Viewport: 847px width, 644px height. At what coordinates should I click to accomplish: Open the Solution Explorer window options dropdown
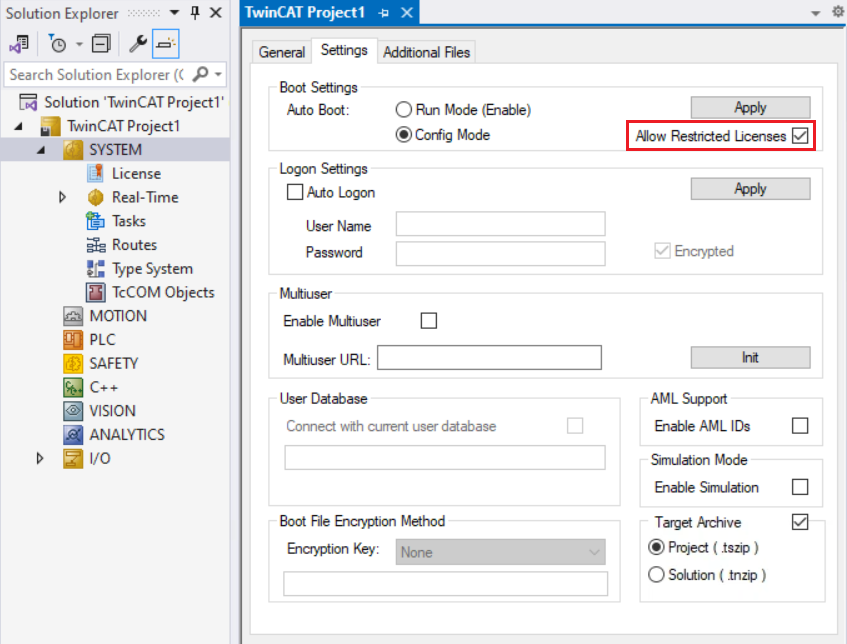coord(174,12)
